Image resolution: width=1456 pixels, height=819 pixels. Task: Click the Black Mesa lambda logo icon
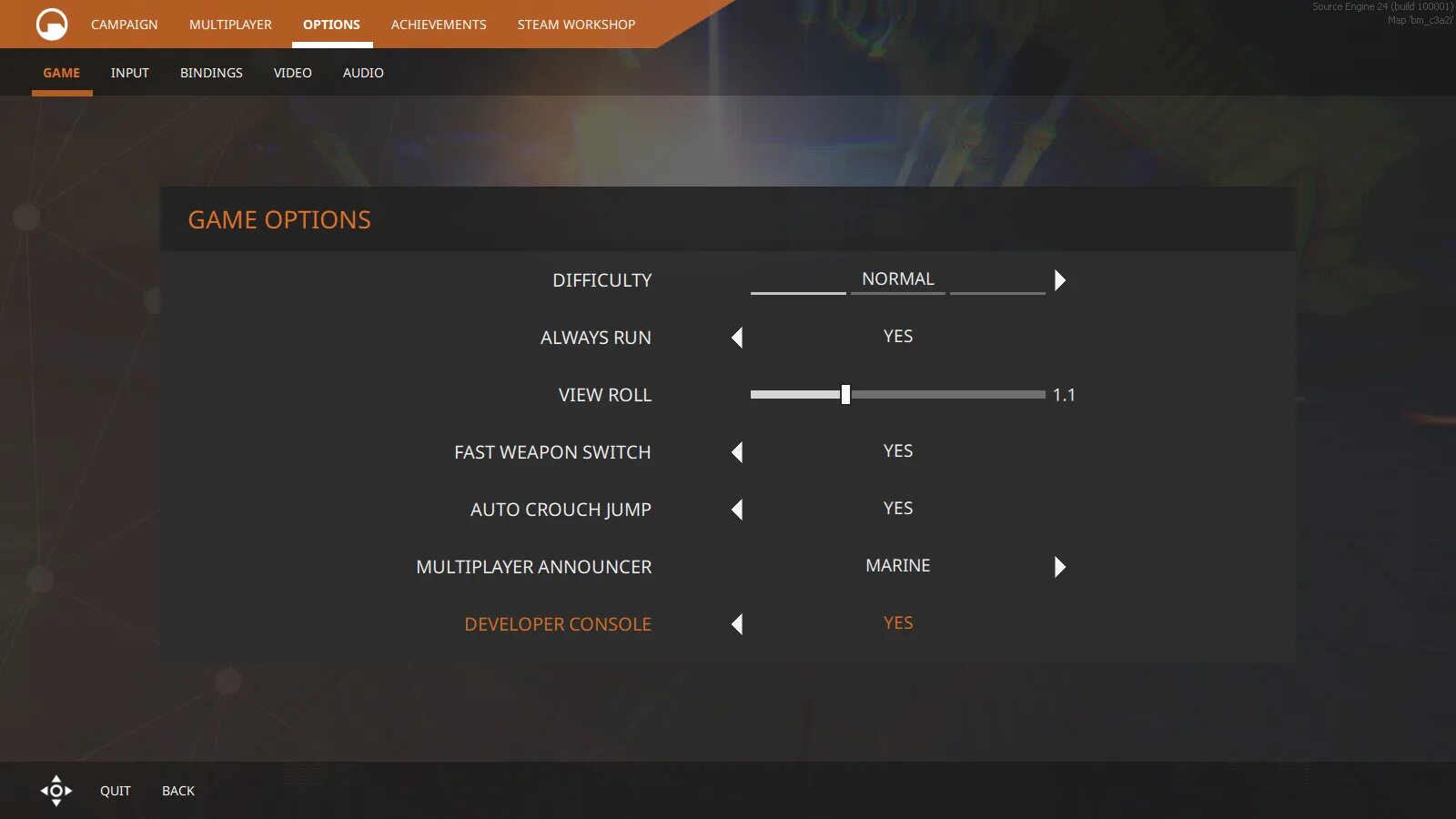pyautogui.click(x=52, y=25)
